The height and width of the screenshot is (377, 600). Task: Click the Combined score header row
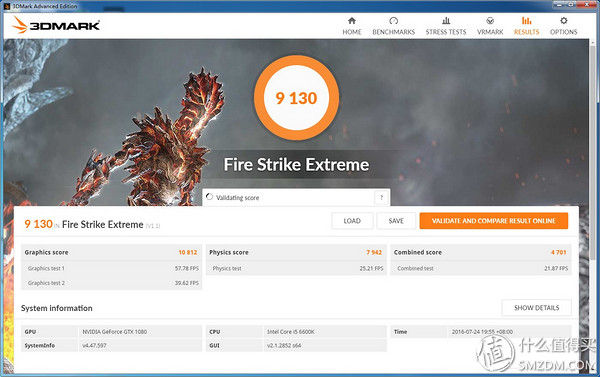pyautogui.click(x=481, y=252)
